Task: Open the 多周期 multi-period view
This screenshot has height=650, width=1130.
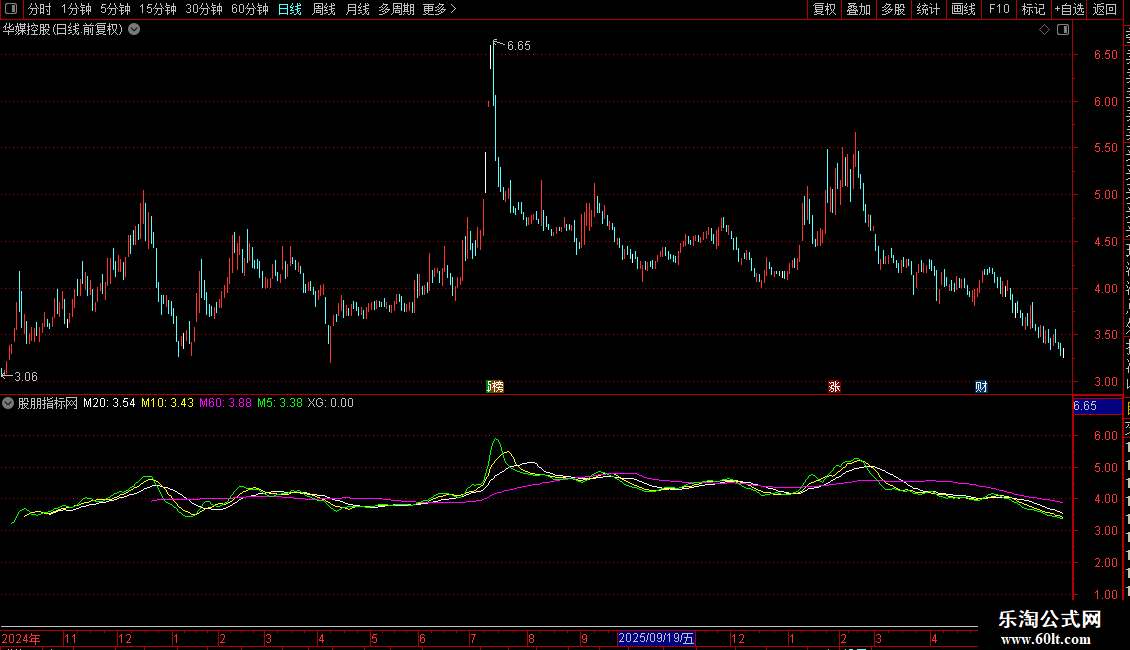Action: coord(396,9)
